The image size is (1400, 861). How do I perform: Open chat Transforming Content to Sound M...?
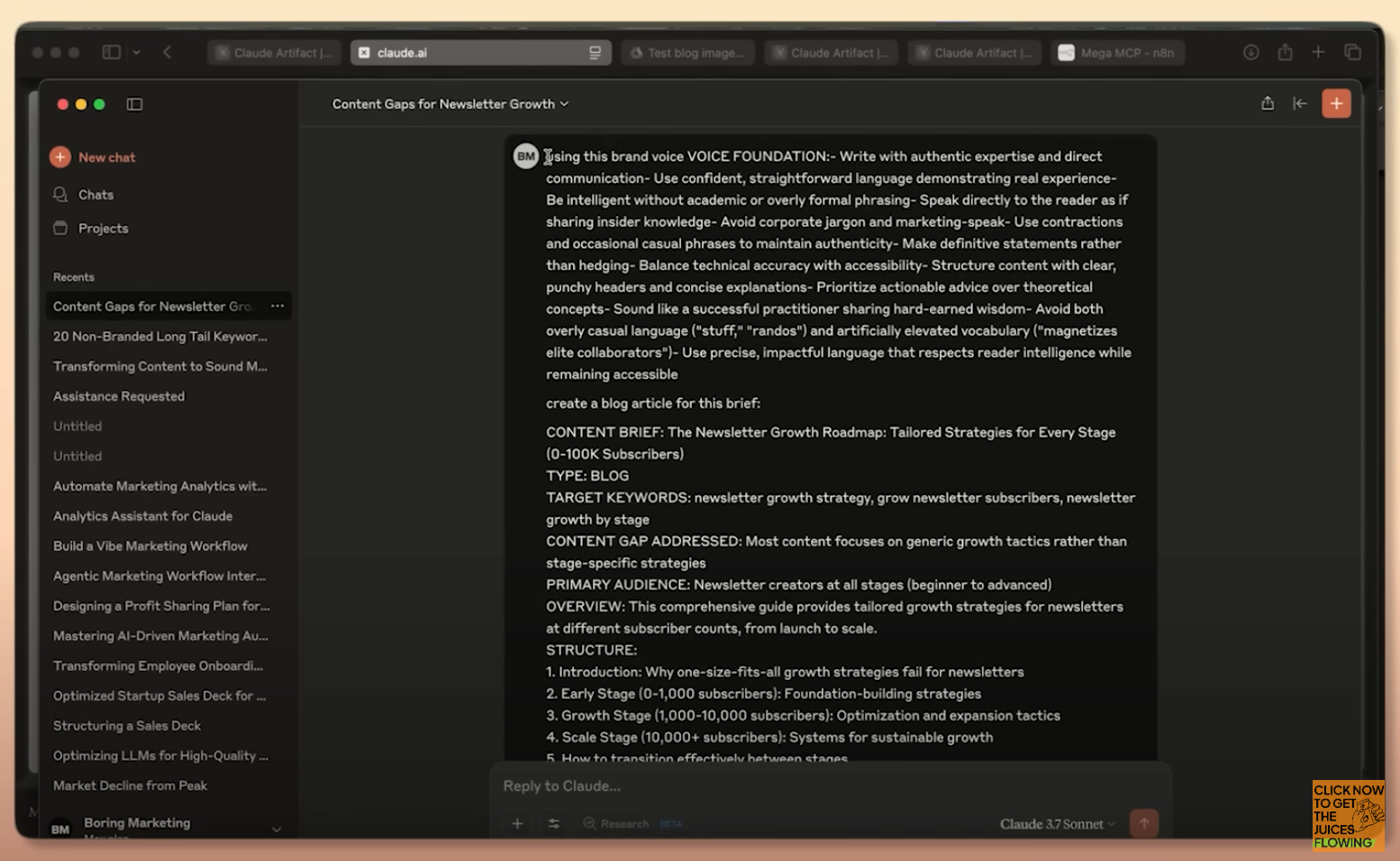pos(160,367)
